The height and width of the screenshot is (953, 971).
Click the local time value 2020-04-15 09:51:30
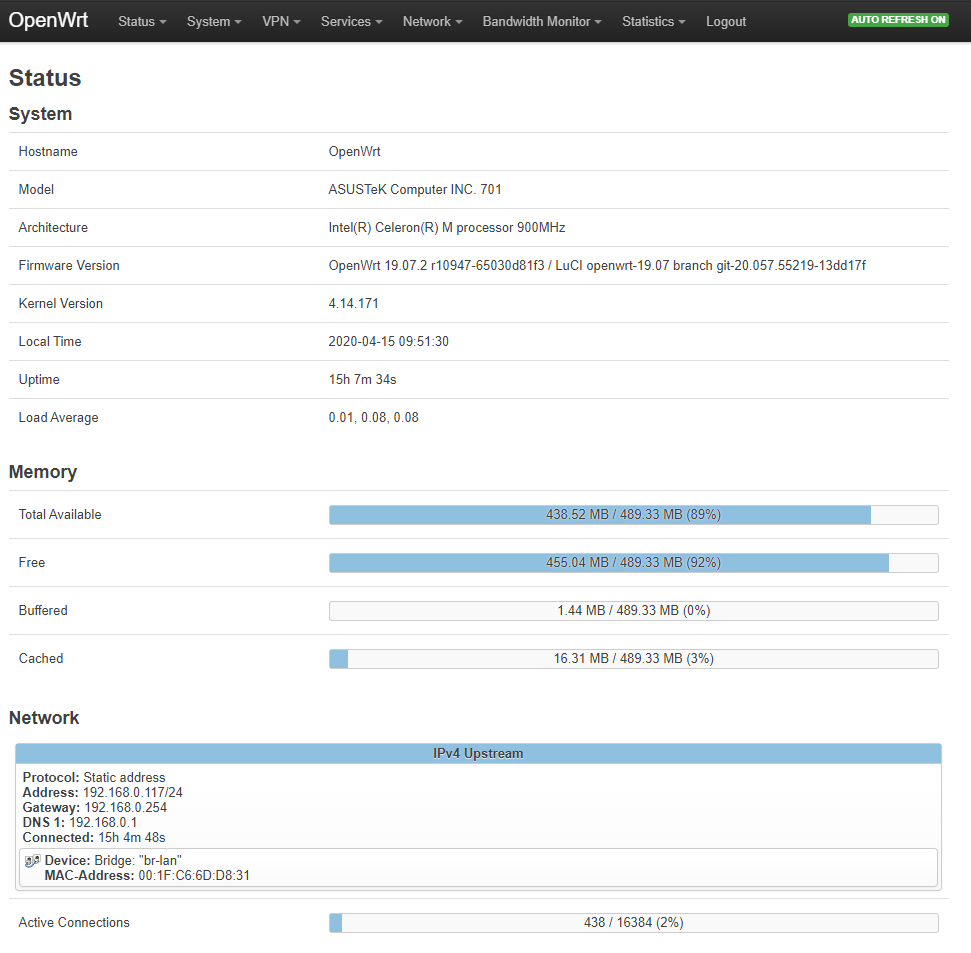coord(388,342)
